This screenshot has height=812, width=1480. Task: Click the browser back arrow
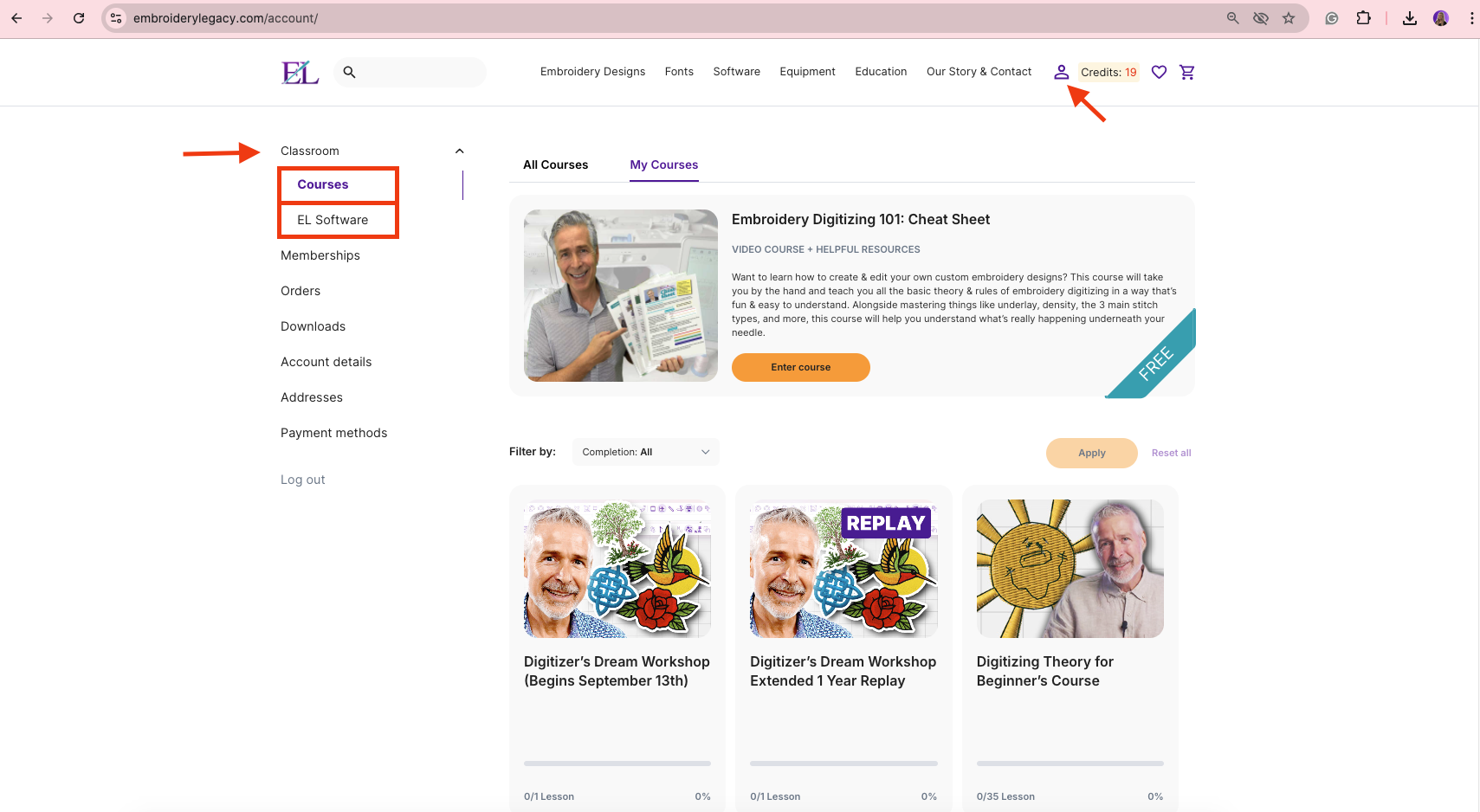coord(16,18)
